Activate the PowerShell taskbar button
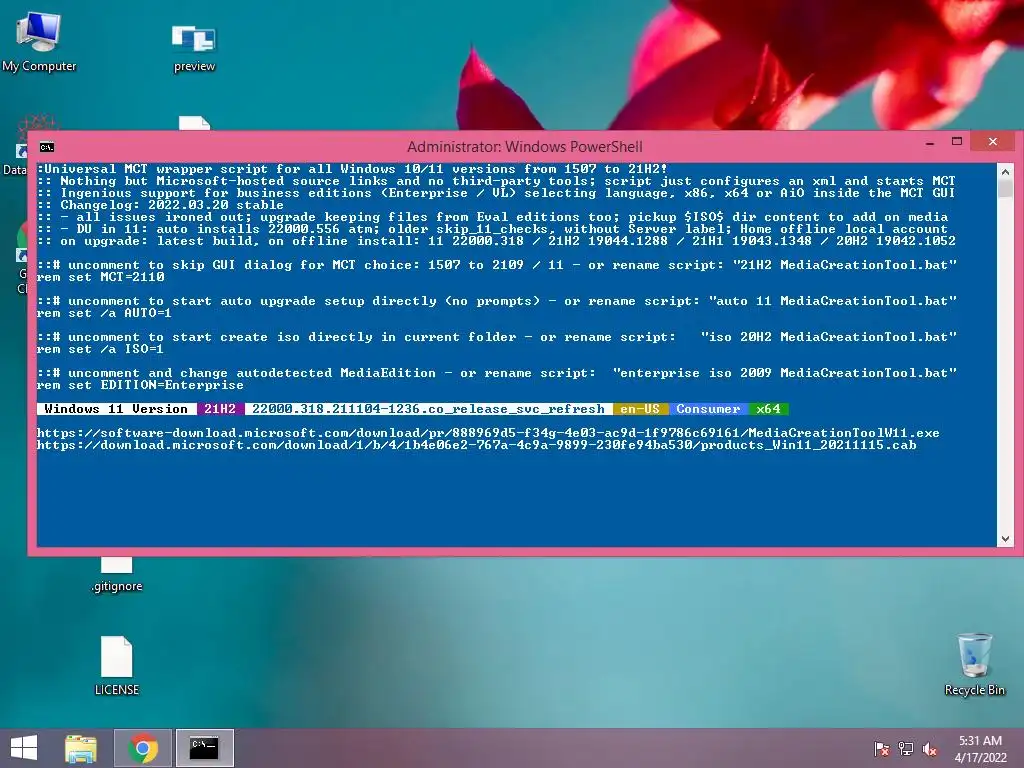 click(204, 748)
